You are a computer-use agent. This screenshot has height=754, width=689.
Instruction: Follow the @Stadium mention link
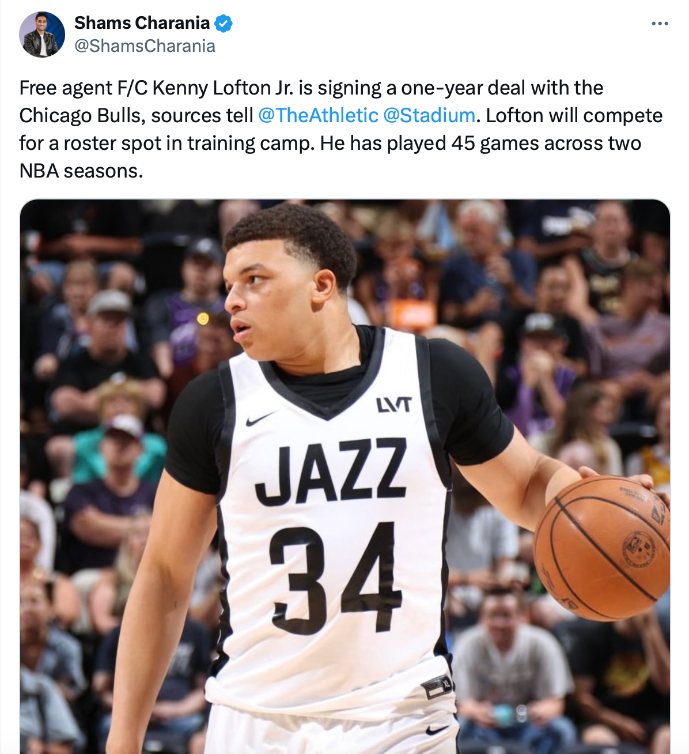(x=429, y=115)
